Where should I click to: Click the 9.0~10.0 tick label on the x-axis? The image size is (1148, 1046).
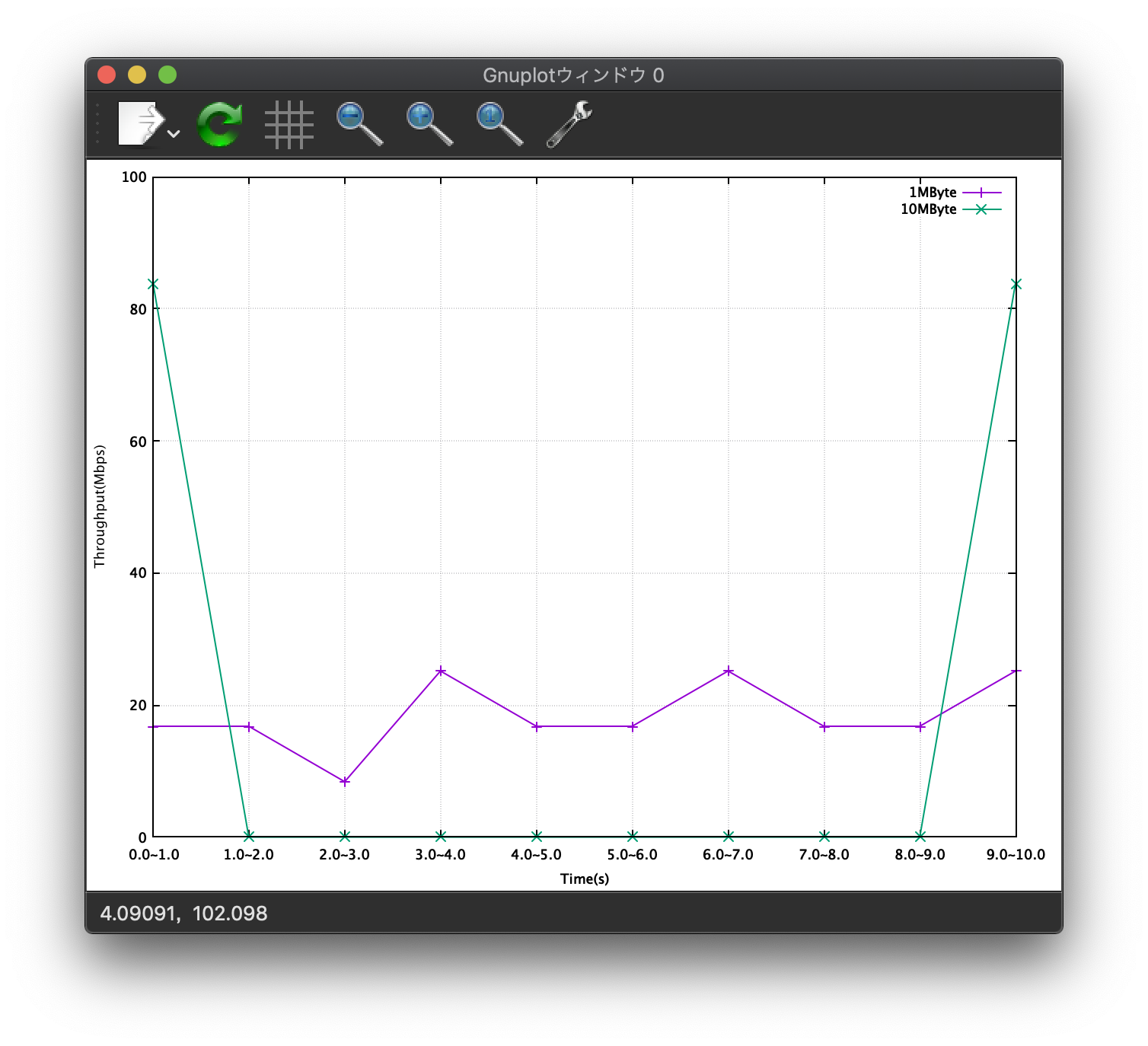click(1014, 854)
